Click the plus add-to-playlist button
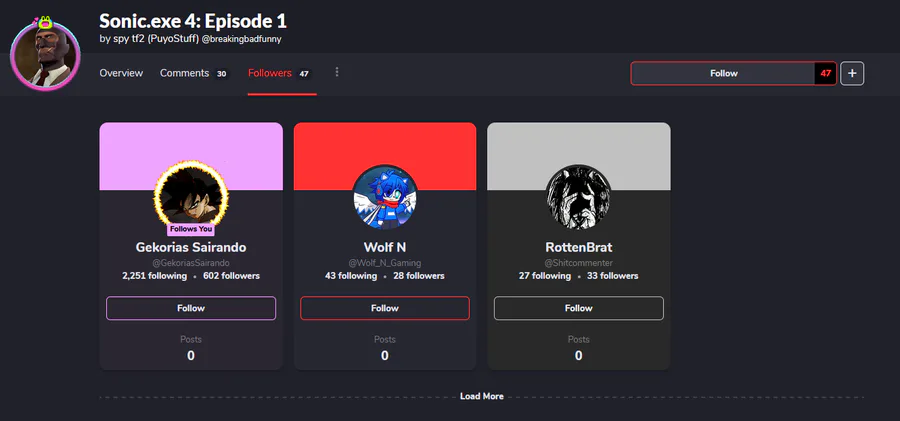900x421 pixels. pos(852,74)
